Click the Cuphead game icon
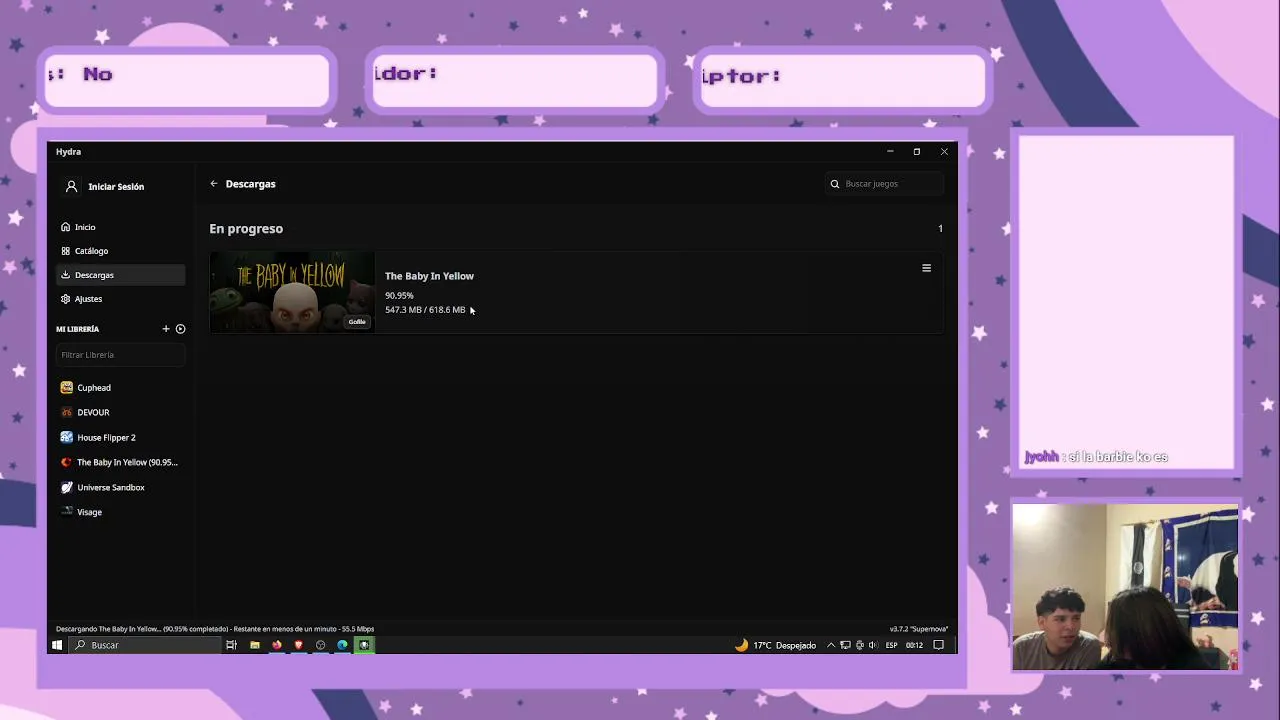1280x720 pixels. point(67,388)
